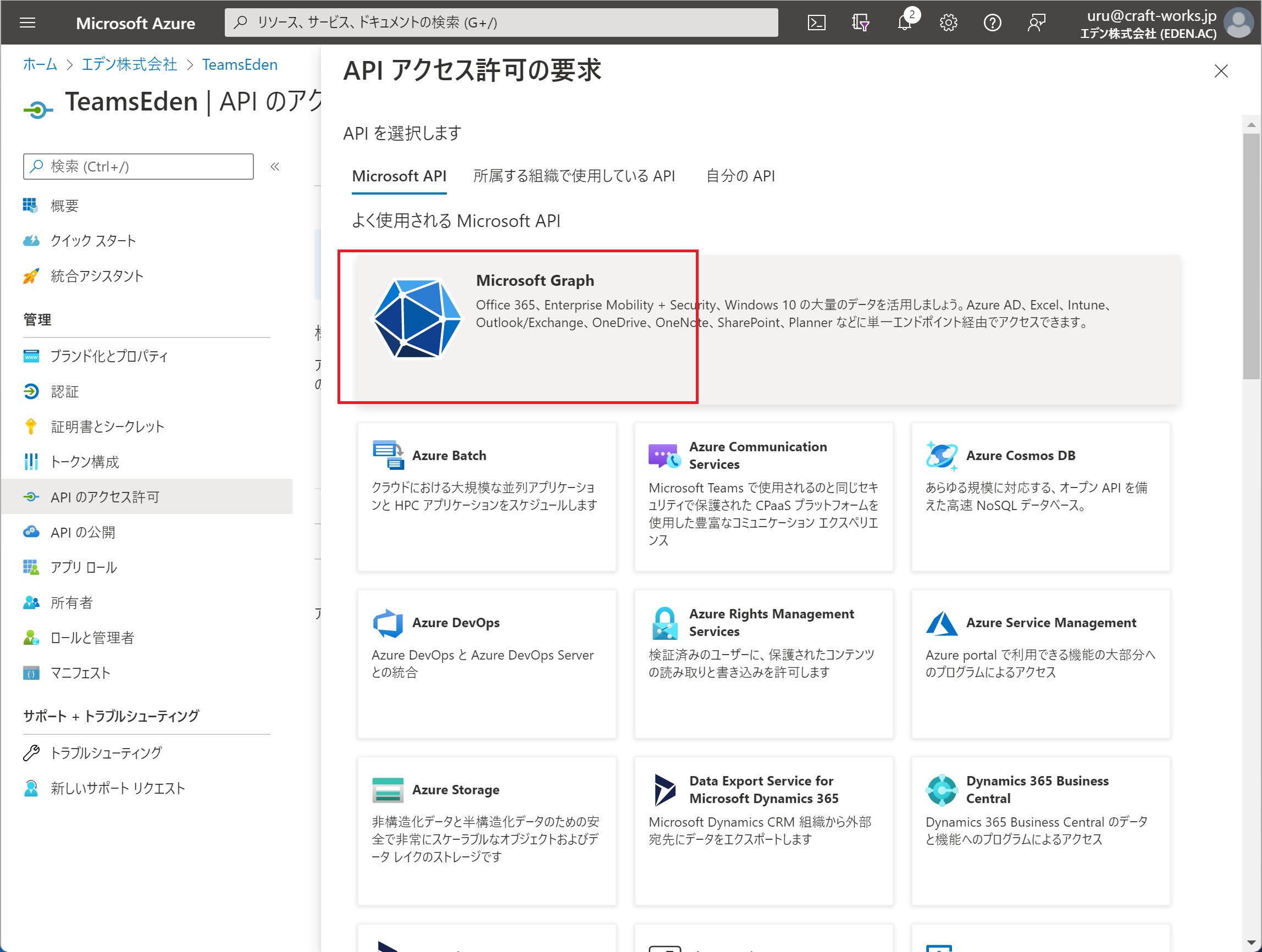The height and width of the screenshot is (952, 1262).
Task: Open the feedback icon in top bar
Action: click(x=1037, y=23)
